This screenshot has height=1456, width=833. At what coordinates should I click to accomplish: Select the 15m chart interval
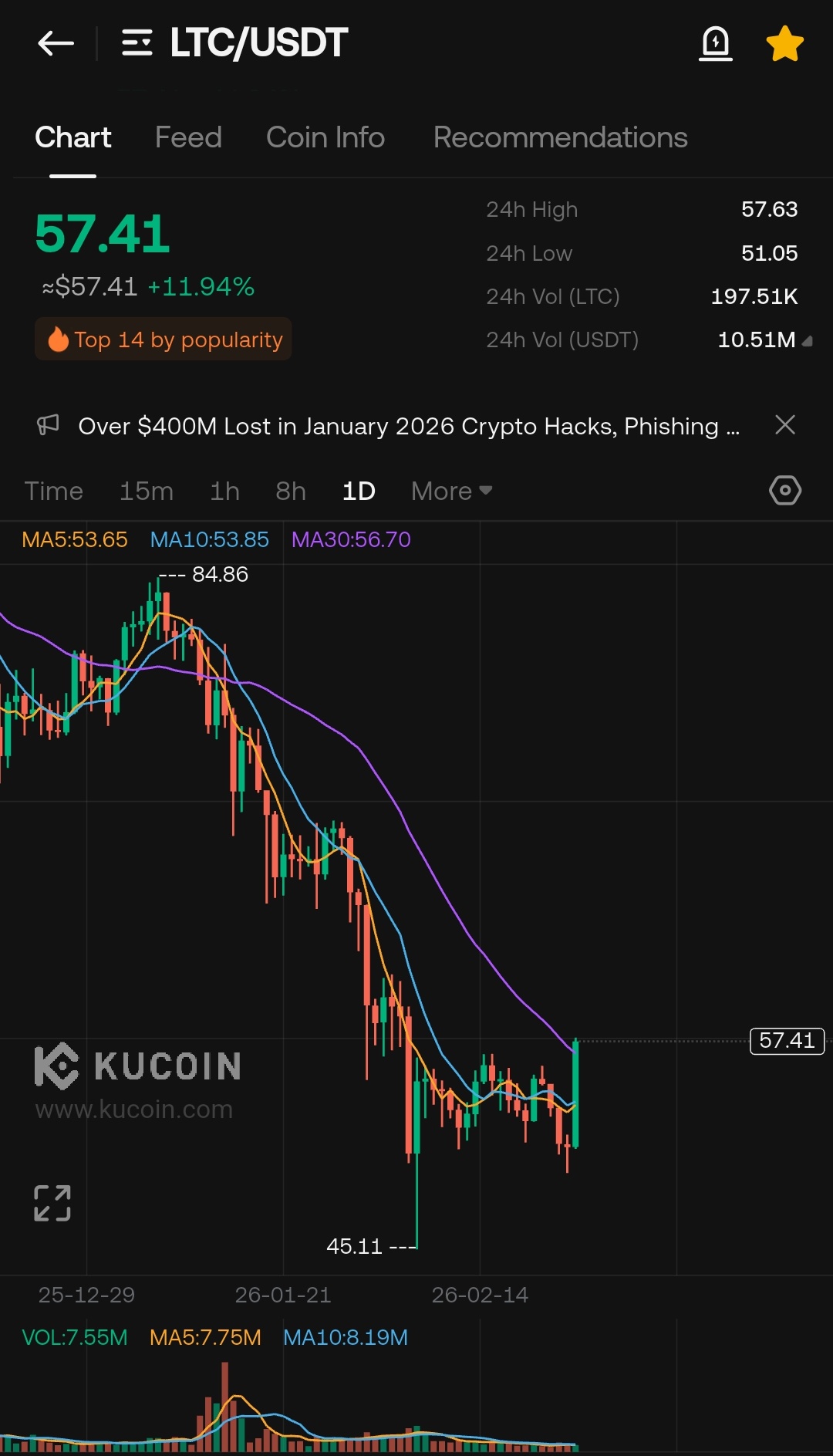click(x=146, y=492)
